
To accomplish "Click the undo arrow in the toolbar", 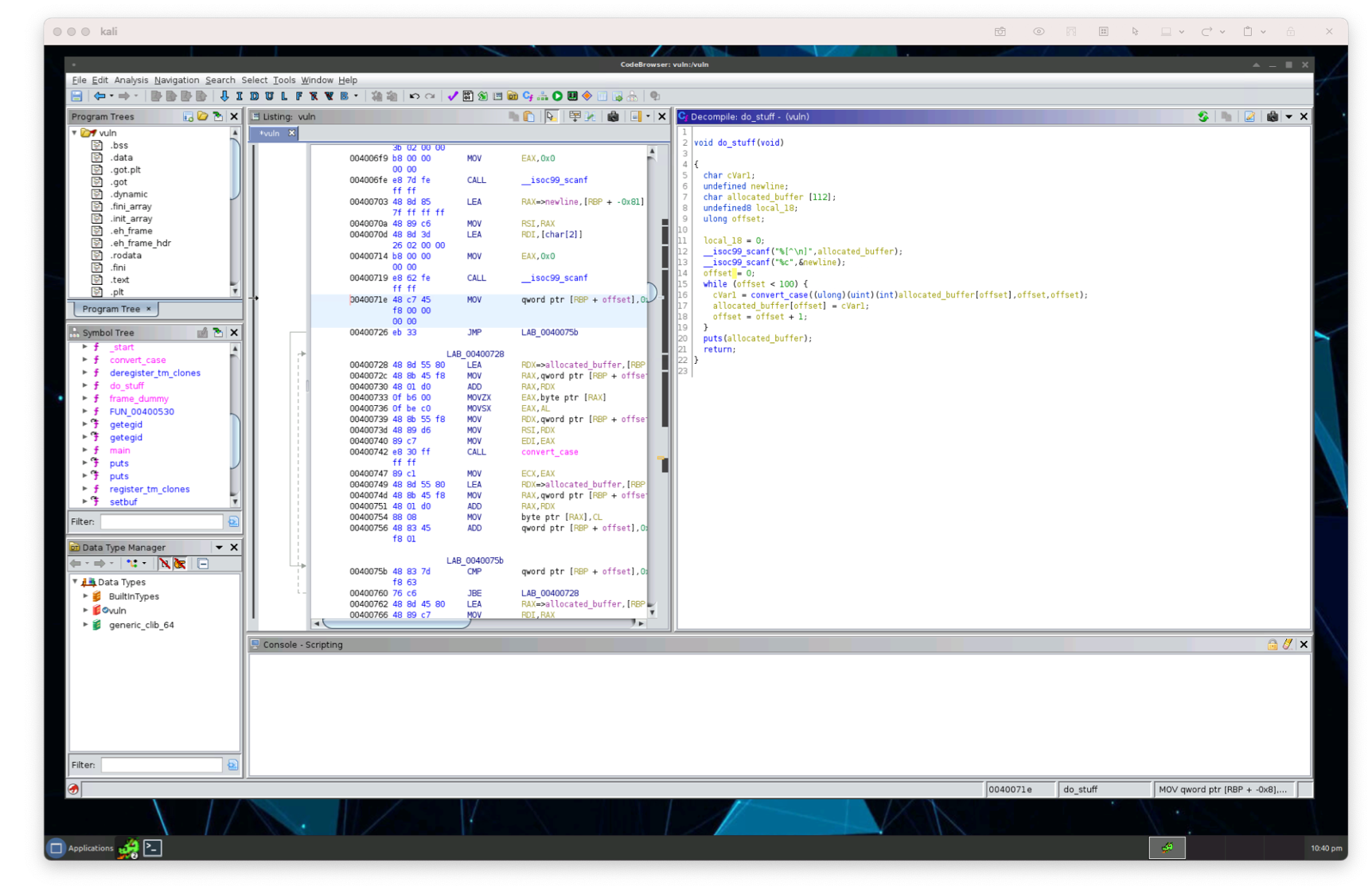I will 414,96.
